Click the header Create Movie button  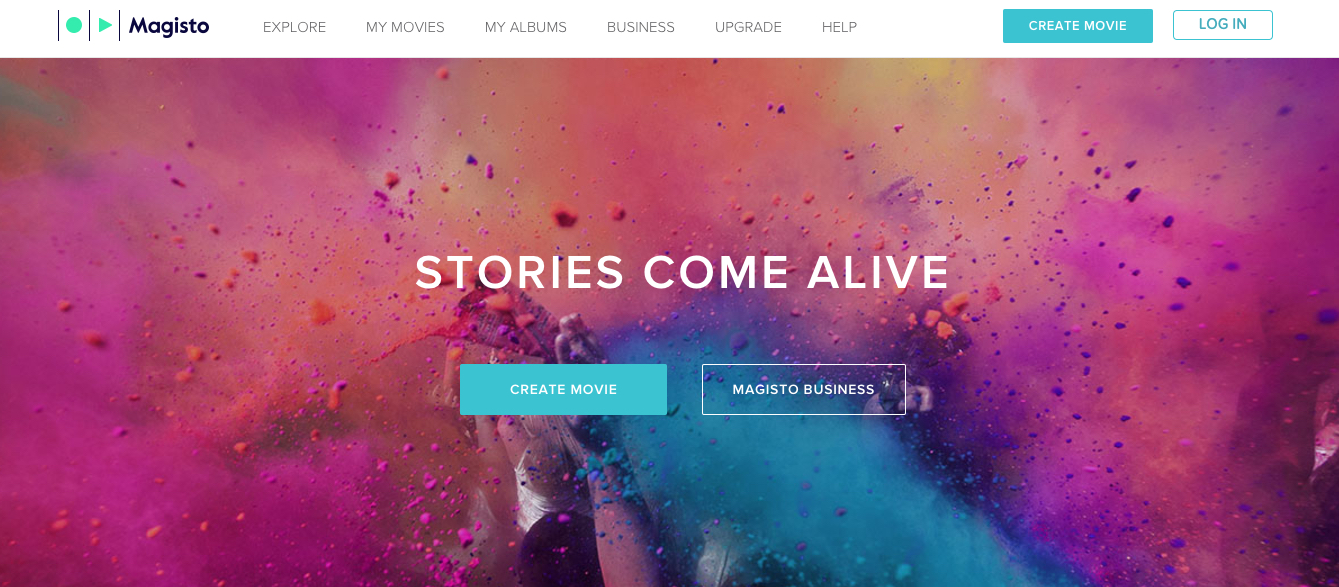tap(1078, 26)
